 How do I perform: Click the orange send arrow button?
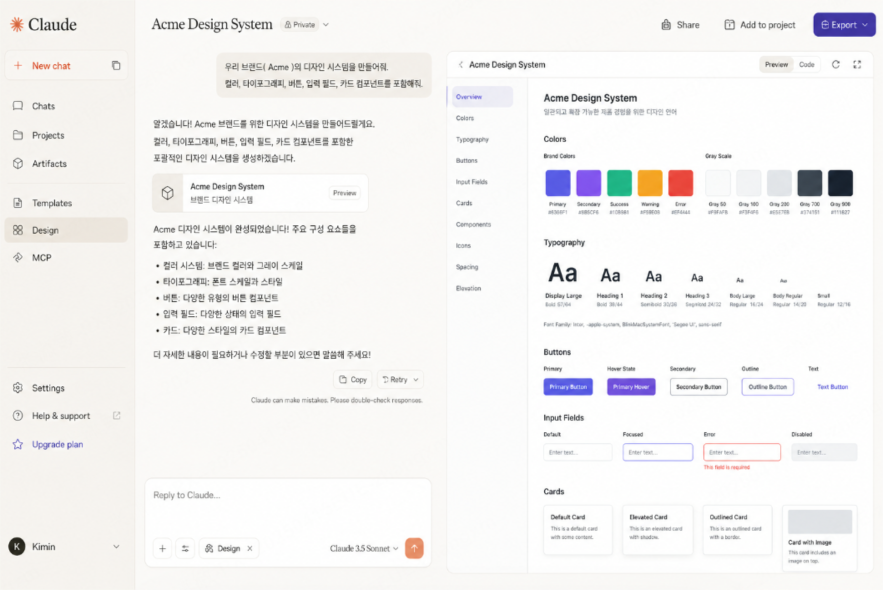[x=414, y=548]
